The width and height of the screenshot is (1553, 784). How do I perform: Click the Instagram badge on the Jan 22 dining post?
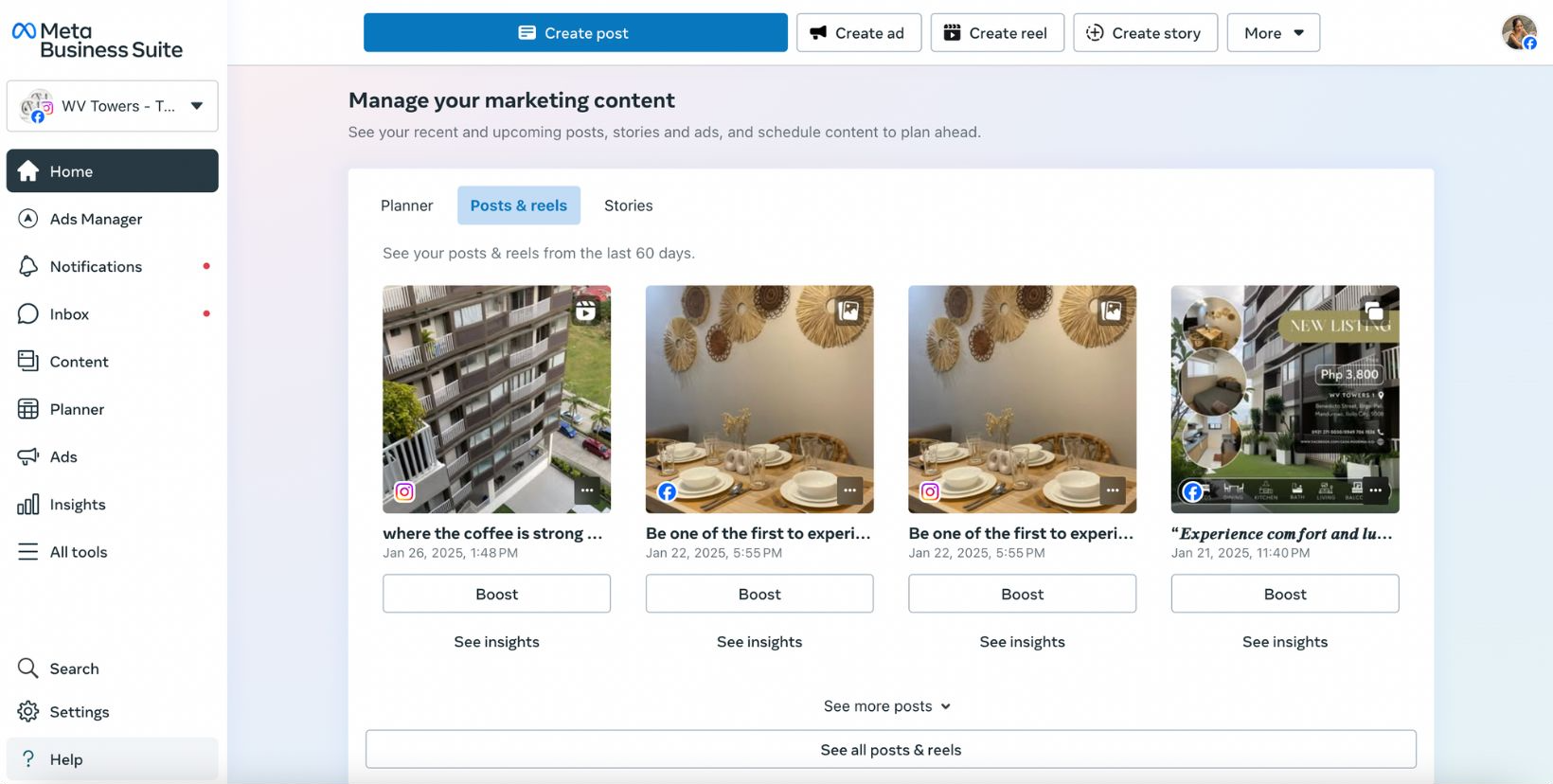pos(931,491)
